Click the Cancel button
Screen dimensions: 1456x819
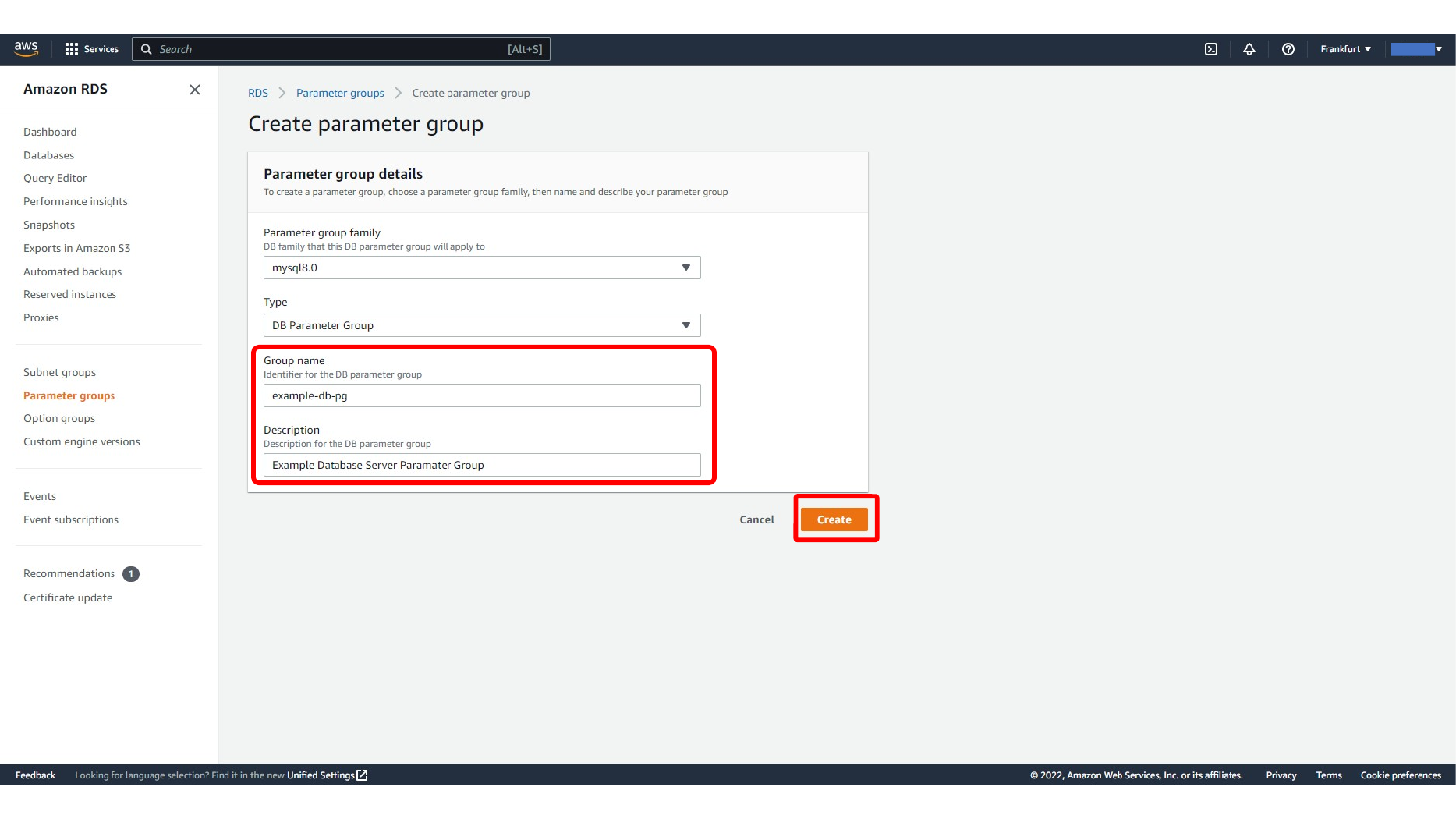[x=756, y=519]
